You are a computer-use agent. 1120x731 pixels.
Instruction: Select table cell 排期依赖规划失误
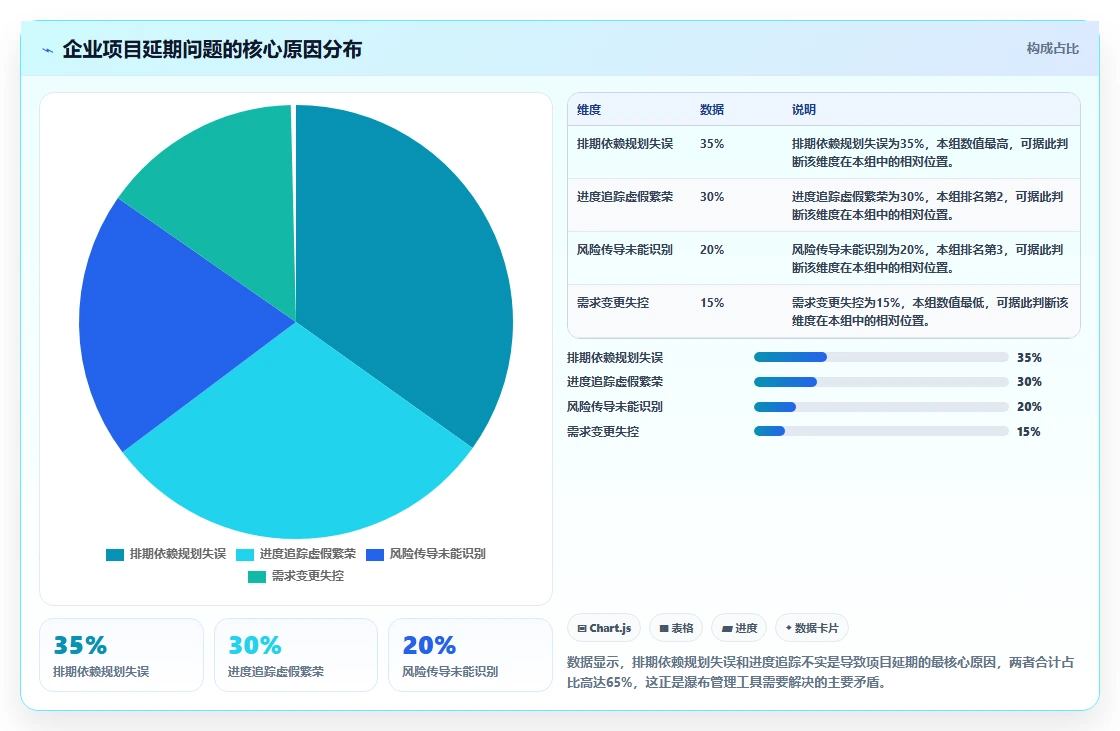click(x=625, y=144)
